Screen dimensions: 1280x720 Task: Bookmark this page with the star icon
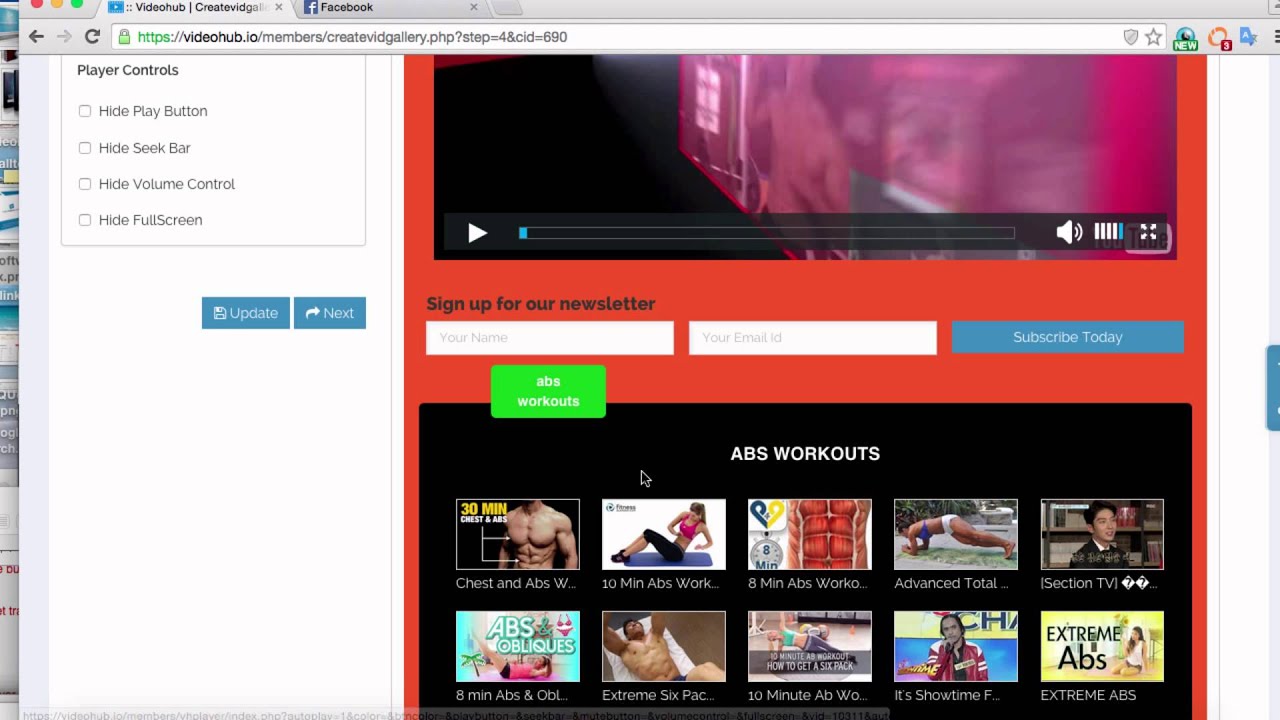1154,37
